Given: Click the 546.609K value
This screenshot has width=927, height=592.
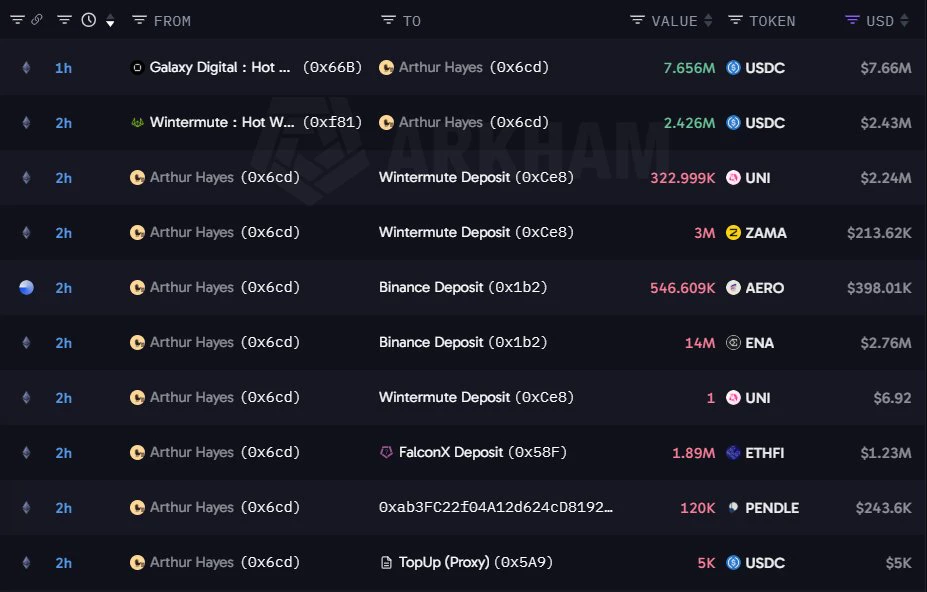Looking at the screenshot, I should point(683,288).
